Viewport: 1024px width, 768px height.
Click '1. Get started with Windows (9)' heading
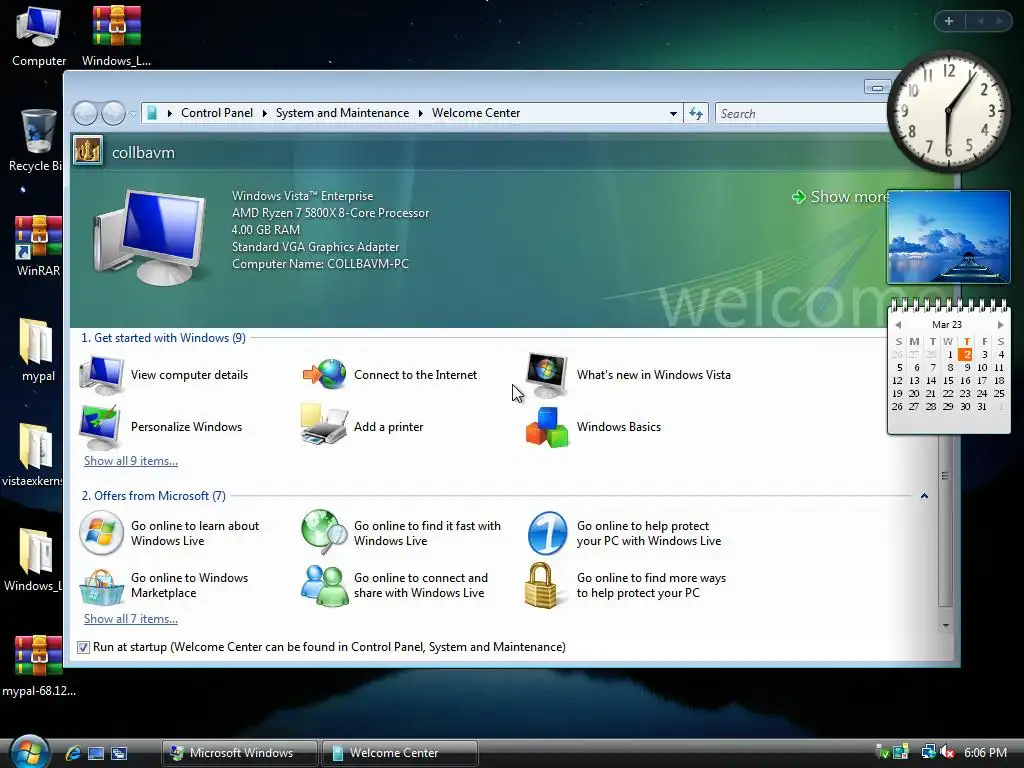coord(163,338)
